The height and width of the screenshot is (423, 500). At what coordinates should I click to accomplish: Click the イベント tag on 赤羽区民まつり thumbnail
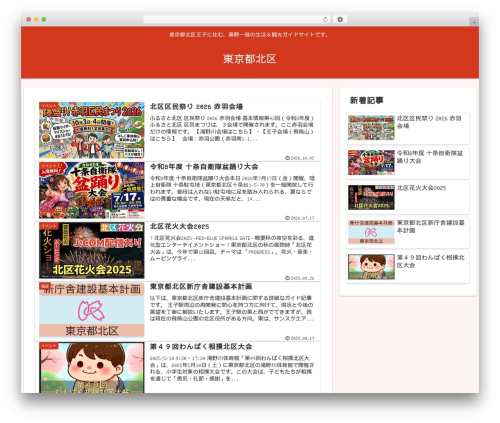point(49,106)
